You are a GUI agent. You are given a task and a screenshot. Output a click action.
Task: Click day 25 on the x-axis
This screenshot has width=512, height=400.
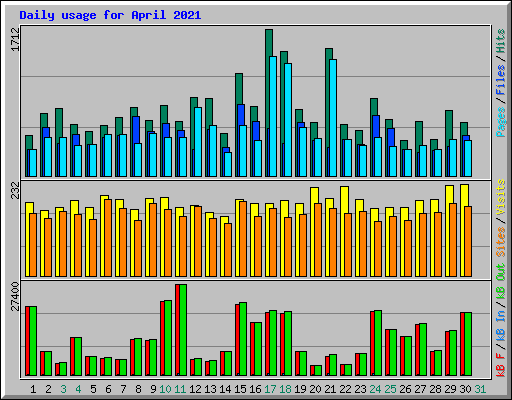tap(390, 389)
